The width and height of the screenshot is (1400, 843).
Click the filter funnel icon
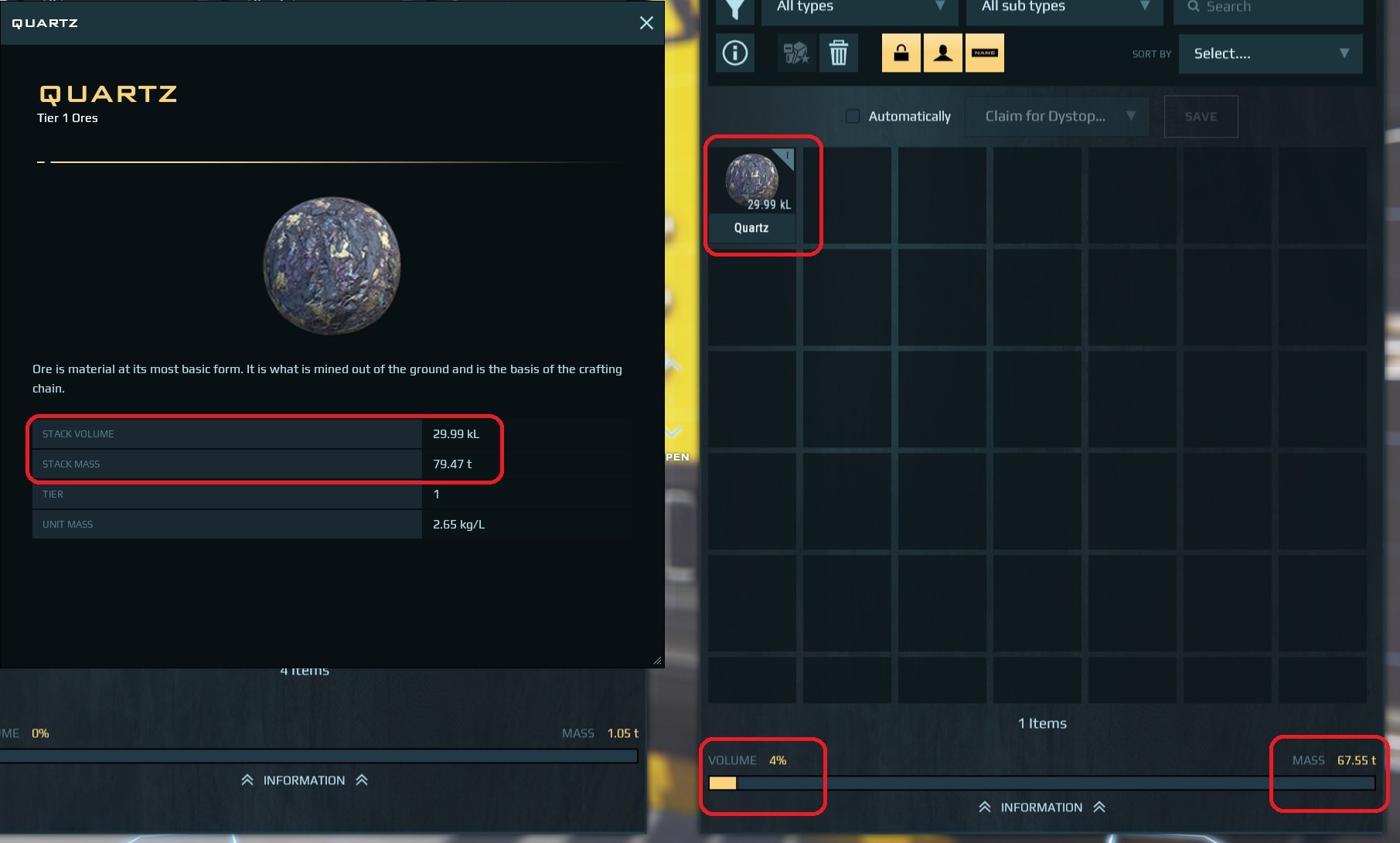734,9
